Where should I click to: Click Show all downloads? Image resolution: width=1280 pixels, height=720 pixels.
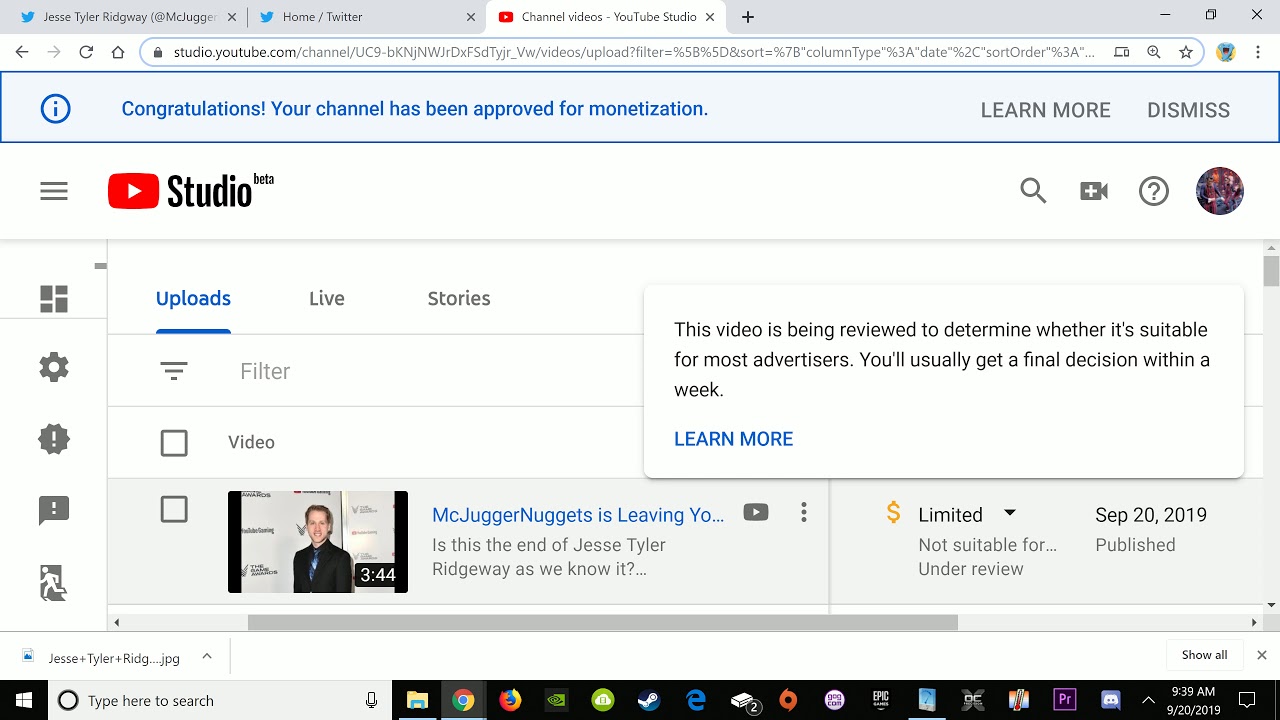pyautogui.click(x=1204, y=655)
